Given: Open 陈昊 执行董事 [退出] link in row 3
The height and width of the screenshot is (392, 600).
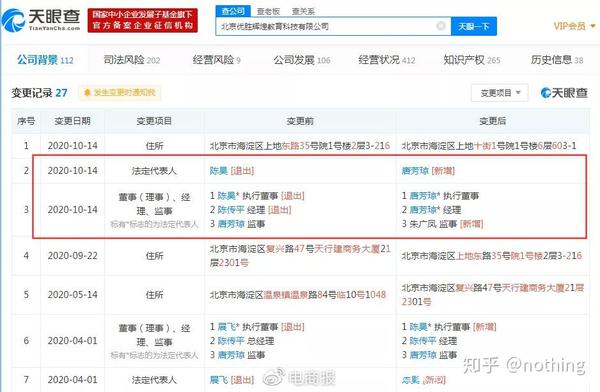Looking at the screenshot, I should (x=227, y=196).
